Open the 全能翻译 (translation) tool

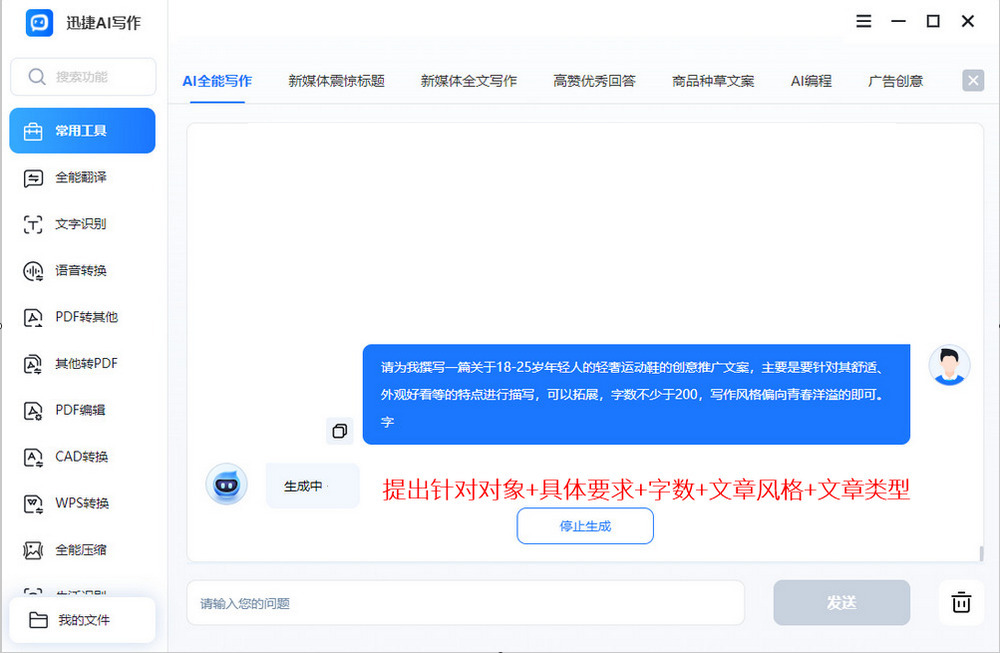click(83, 177)
